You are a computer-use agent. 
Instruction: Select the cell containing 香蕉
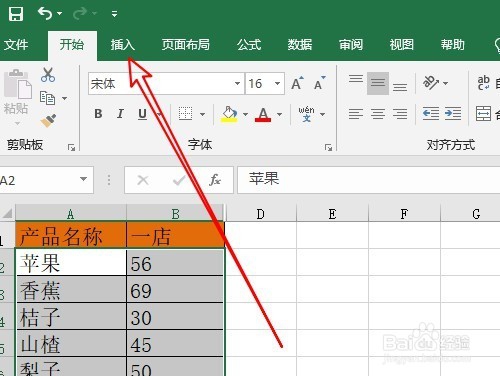click(71, 290)
